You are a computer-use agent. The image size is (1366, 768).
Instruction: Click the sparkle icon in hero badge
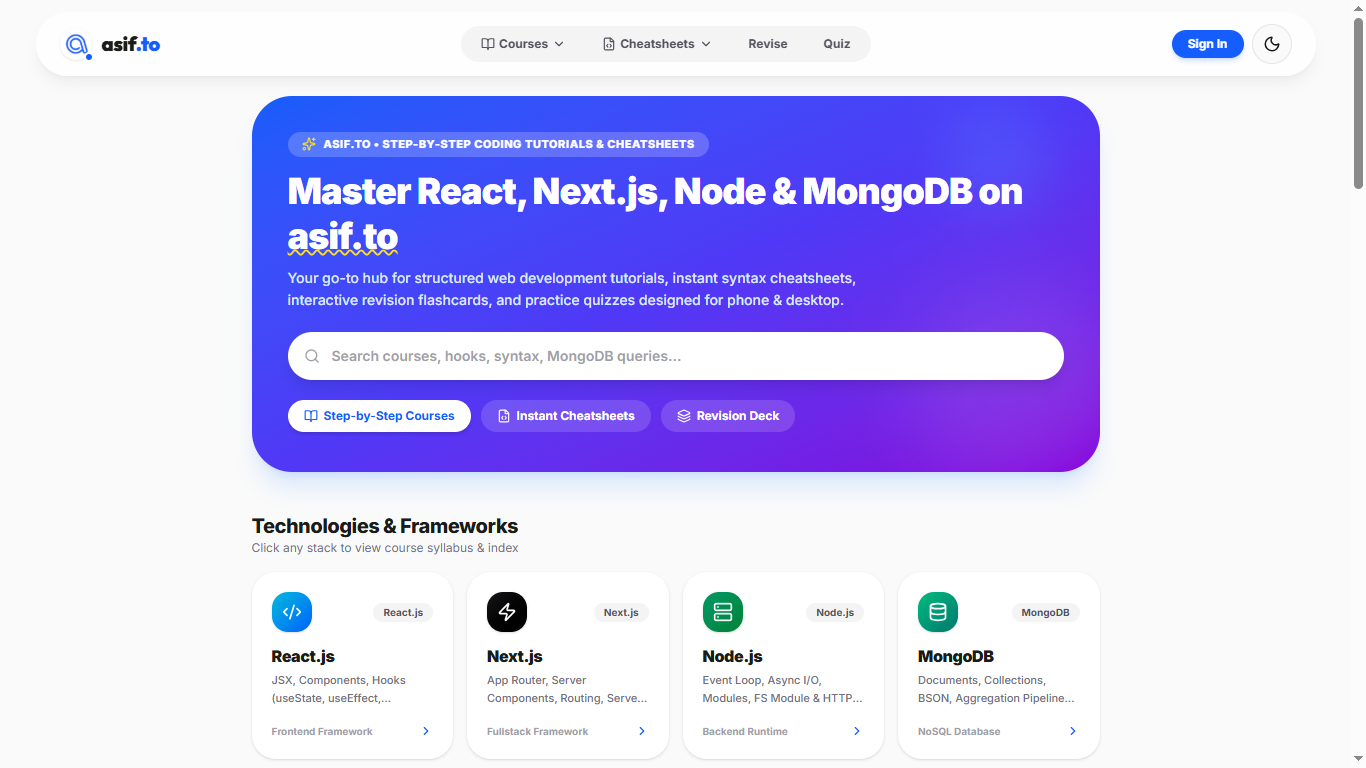point(309,144)
